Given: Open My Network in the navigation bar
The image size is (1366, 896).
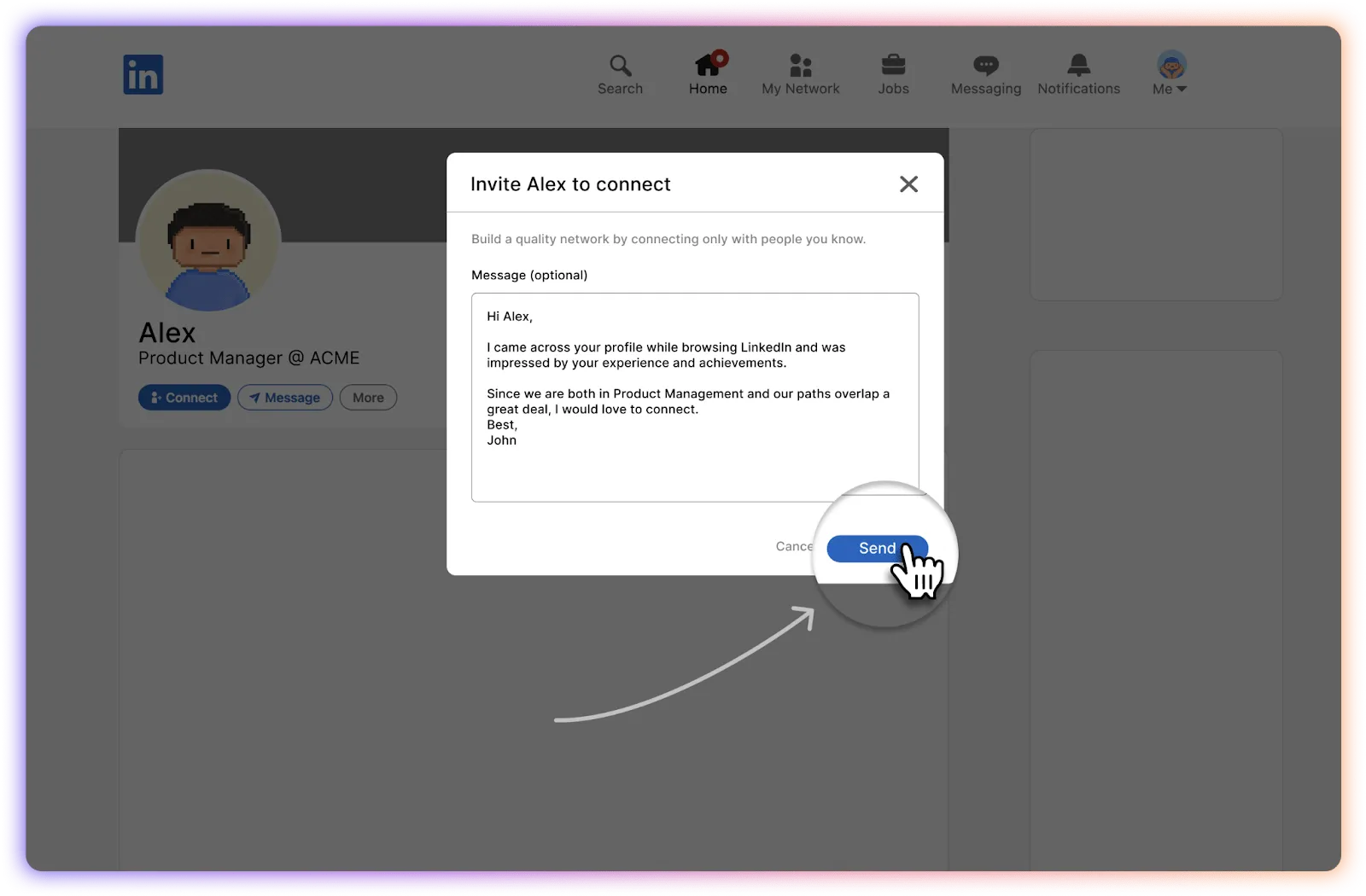Looking at the screenshot, I should pyautogui.click(x=800, y=74).
